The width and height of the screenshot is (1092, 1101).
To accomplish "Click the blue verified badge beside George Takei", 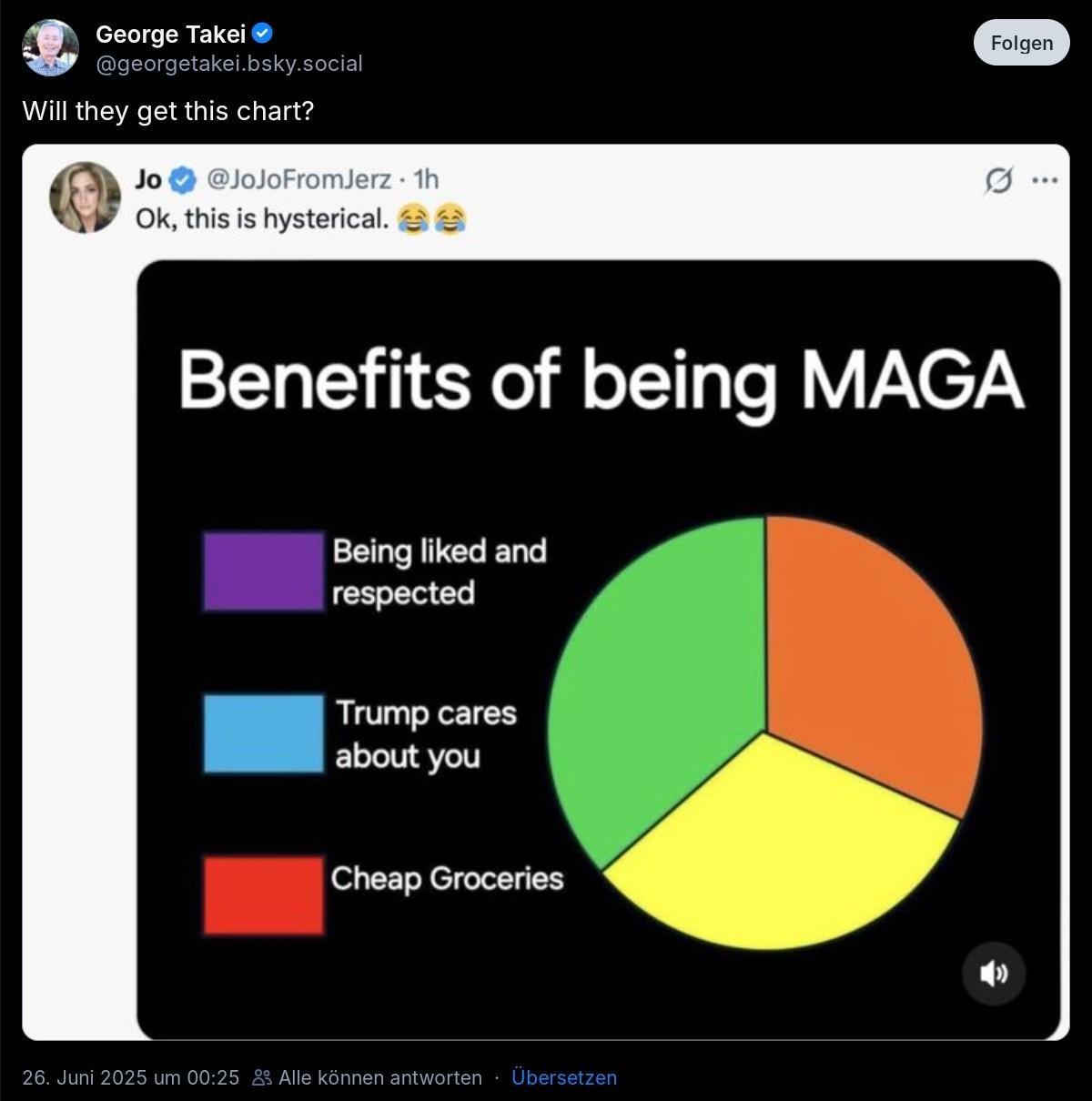I will coord(263,34).
